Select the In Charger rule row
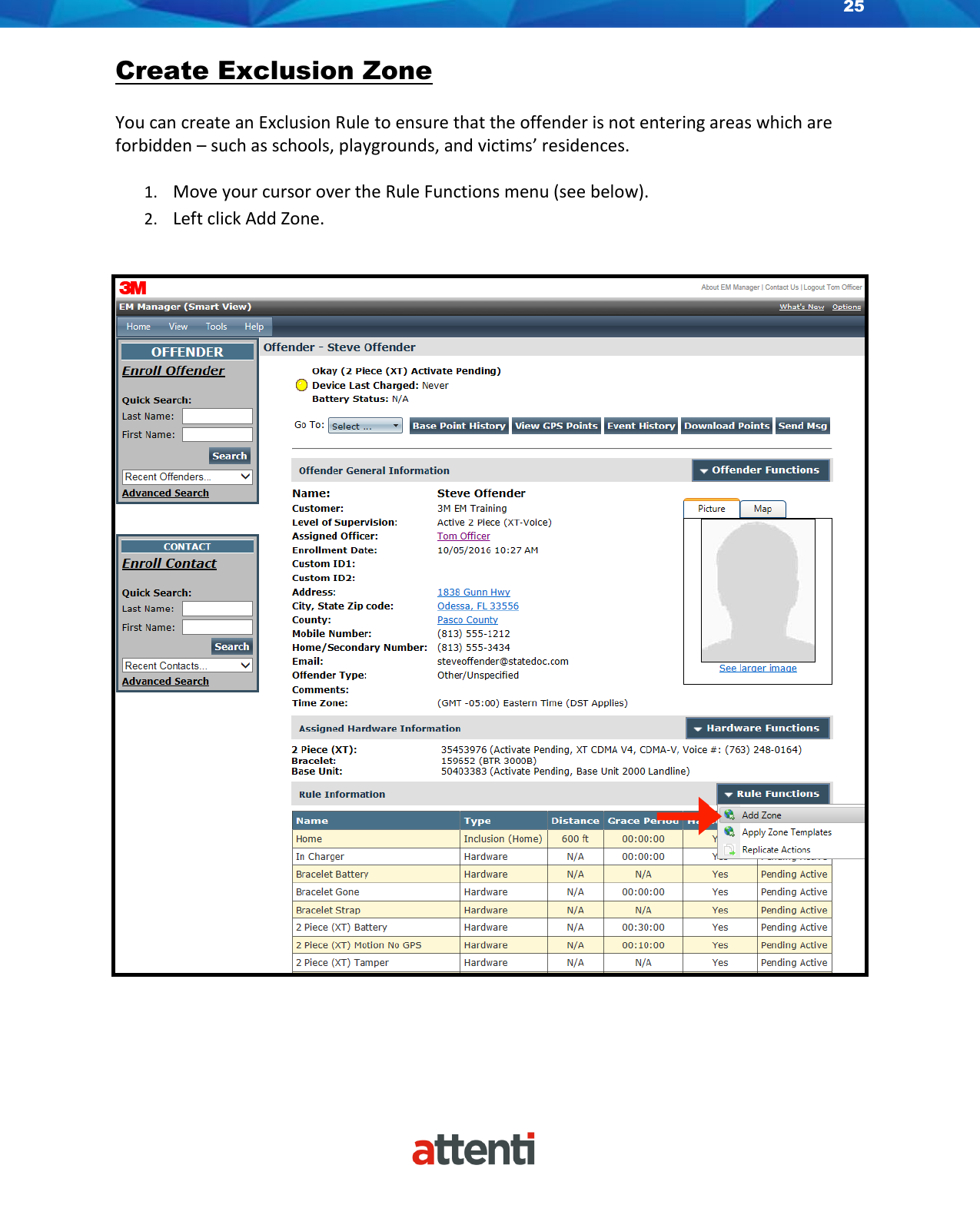This screenshot has height=1205, width=980. pyautogui.click(x=562, y=857)
